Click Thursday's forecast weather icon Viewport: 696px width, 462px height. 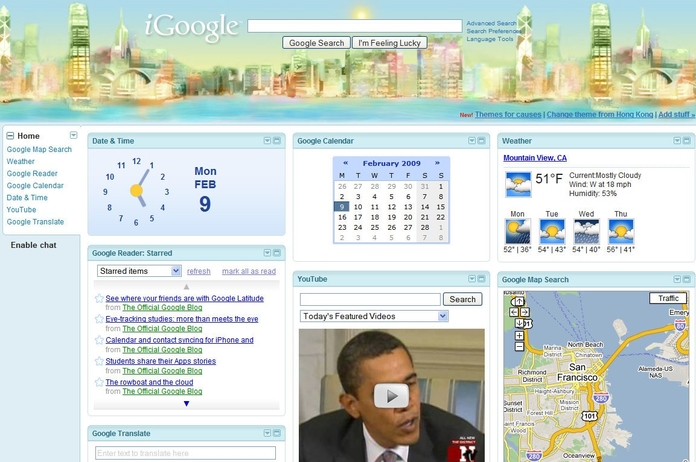coord(621,231)
